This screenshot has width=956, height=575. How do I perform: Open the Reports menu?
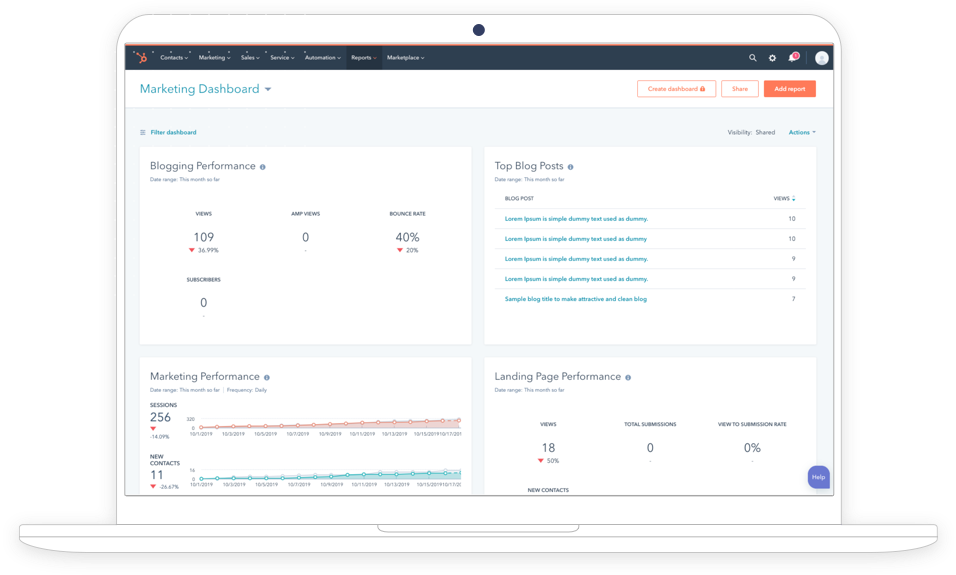[362, 58]
